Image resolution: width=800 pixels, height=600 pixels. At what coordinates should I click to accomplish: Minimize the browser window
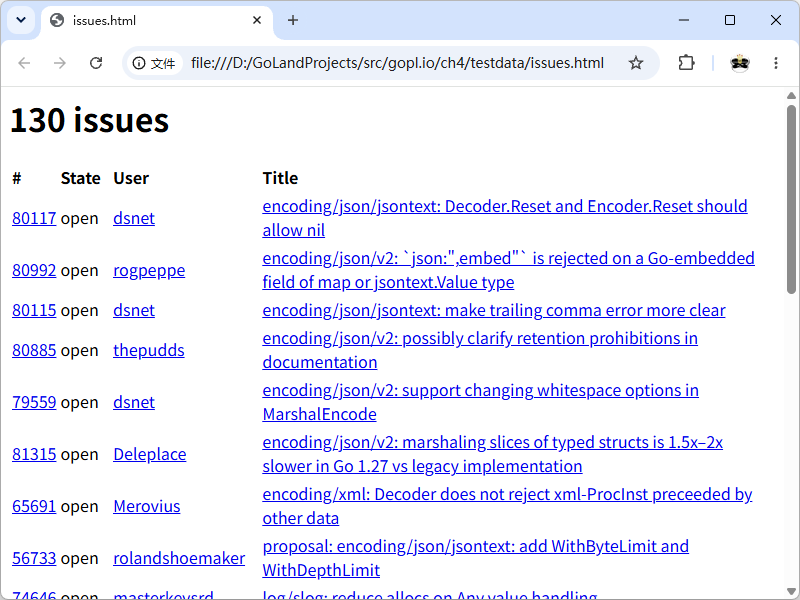tap(684, 20)
